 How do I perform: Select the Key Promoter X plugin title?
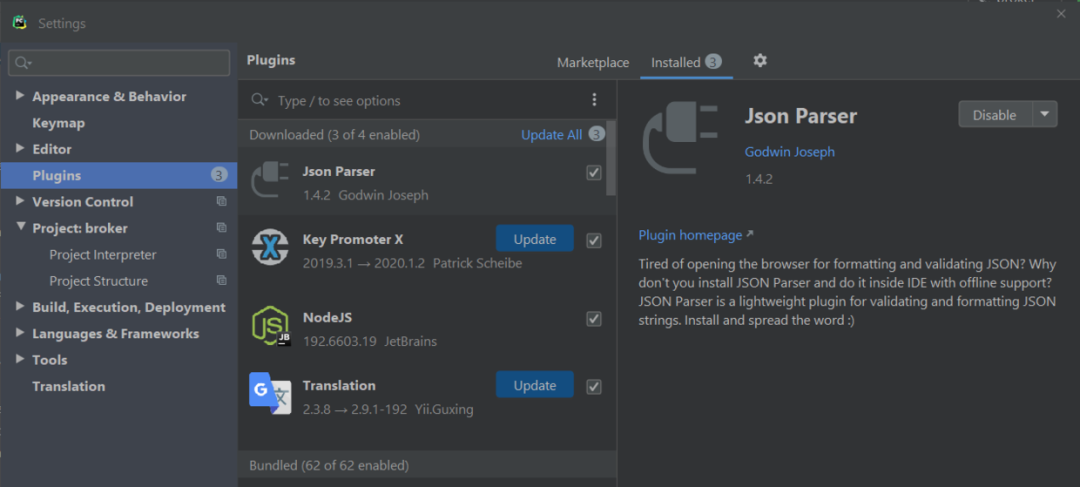point(353,239)
